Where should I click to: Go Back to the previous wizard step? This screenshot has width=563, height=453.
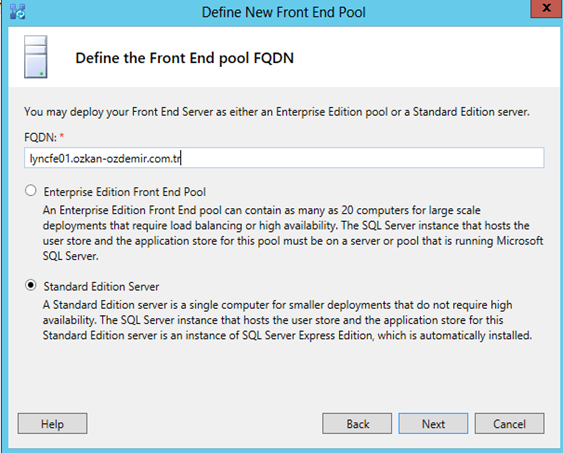pos(357,424)
